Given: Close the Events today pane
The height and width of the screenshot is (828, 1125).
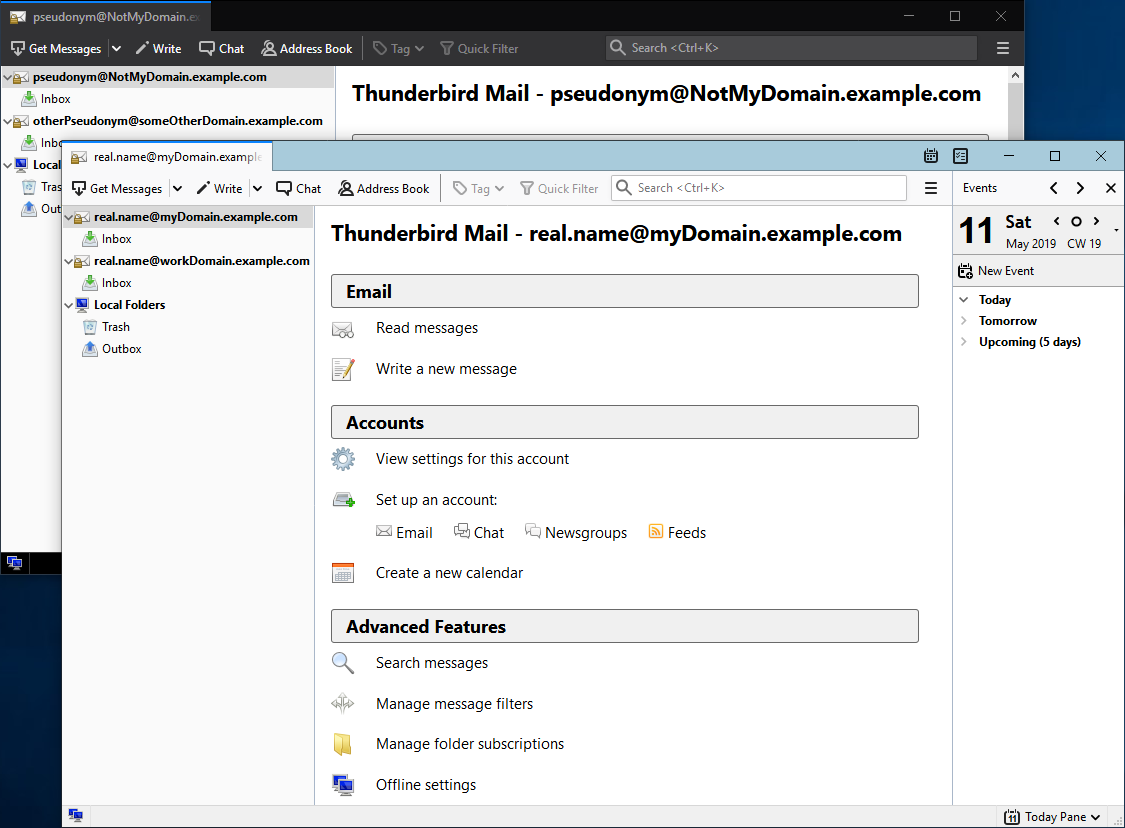Looking at the screenshot, I should point(1110,188).
